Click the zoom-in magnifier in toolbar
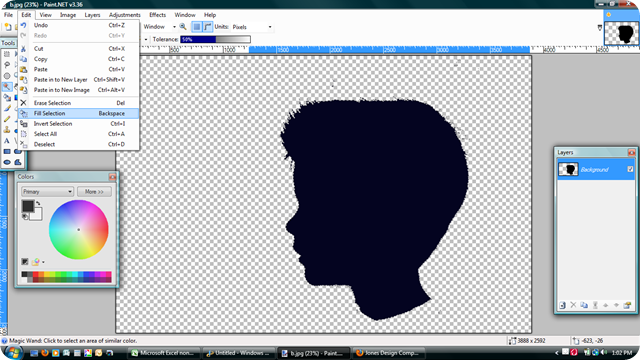 [x=183, y=27]
